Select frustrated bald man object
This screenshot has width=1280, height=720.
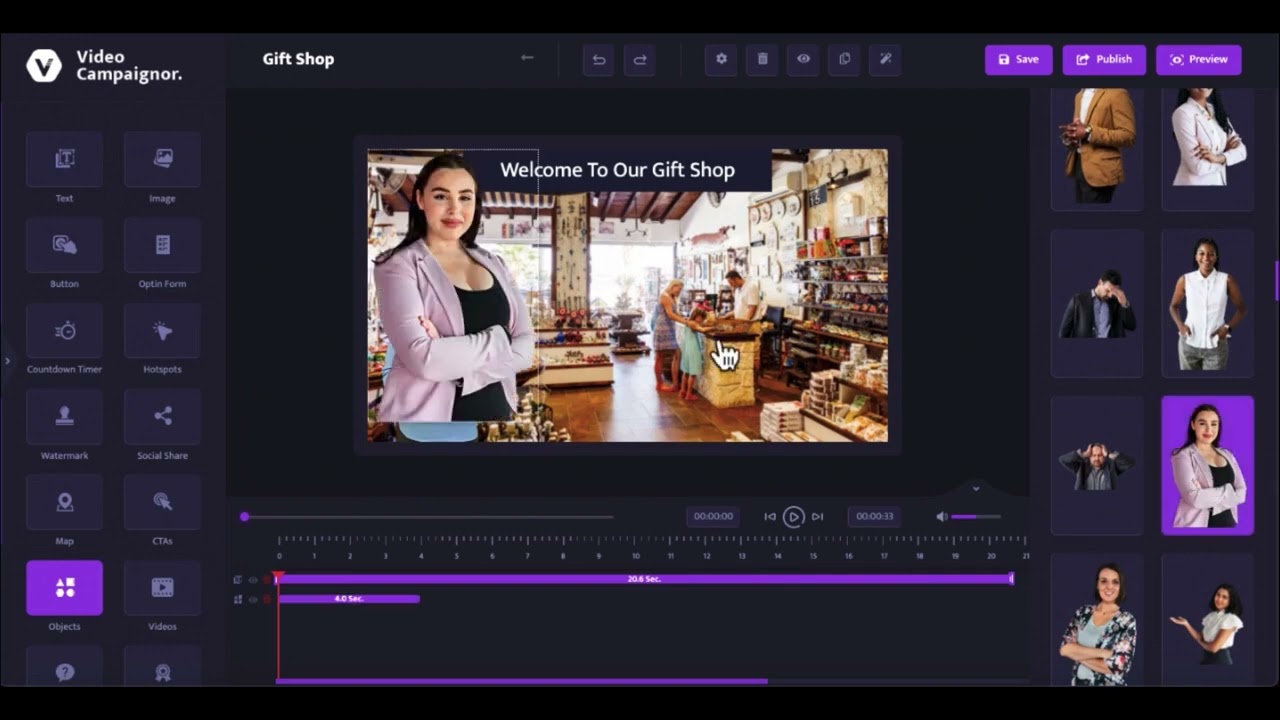tap(1097, 465)
